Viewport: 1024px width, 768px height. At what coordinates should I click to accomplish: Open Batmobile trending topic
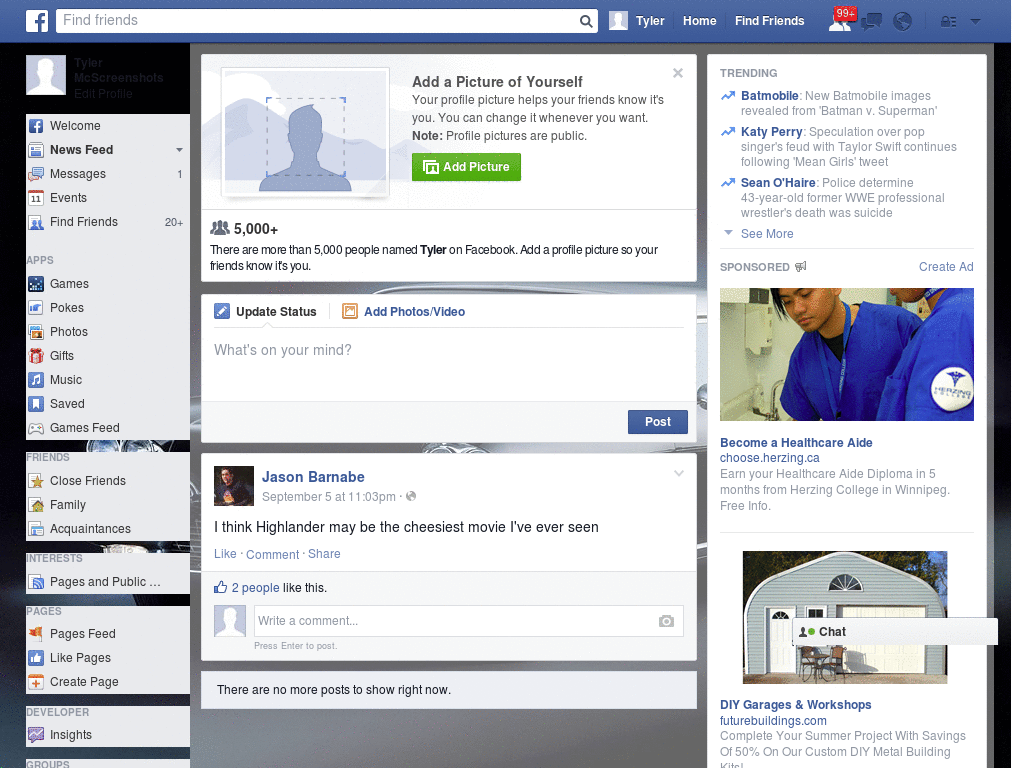pos(769,96)
